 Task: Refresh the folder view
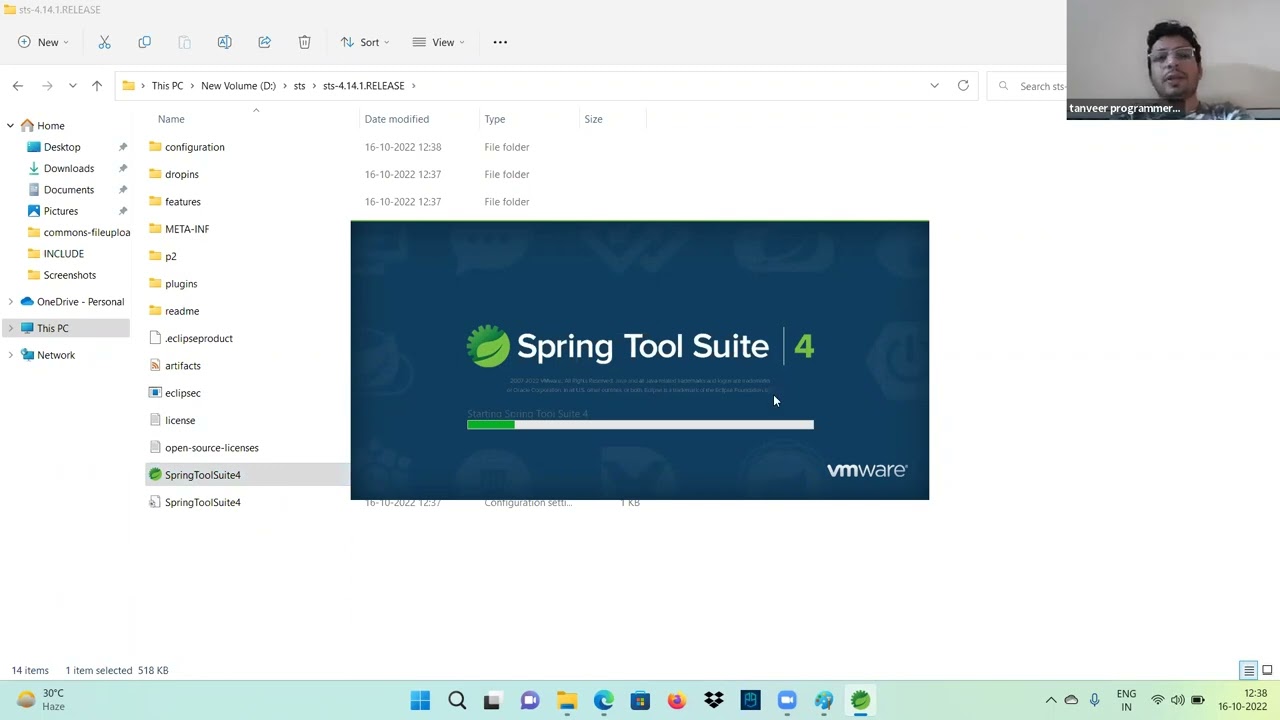[x=963, y=85]
